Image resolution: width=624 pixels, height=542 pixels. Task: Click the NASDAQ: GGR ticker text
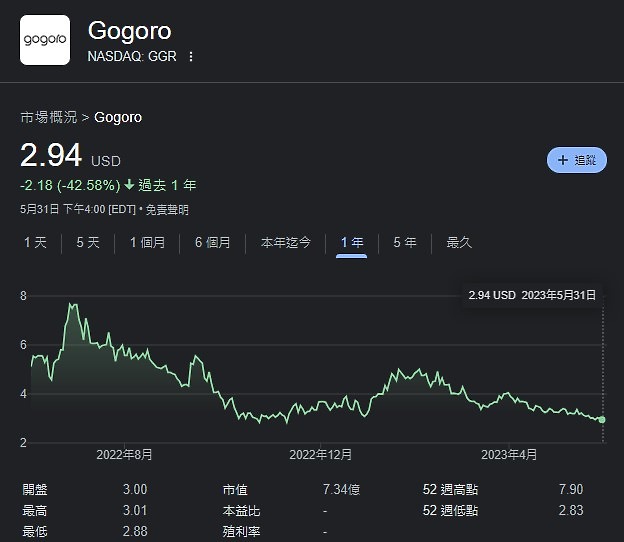(132, 57)
